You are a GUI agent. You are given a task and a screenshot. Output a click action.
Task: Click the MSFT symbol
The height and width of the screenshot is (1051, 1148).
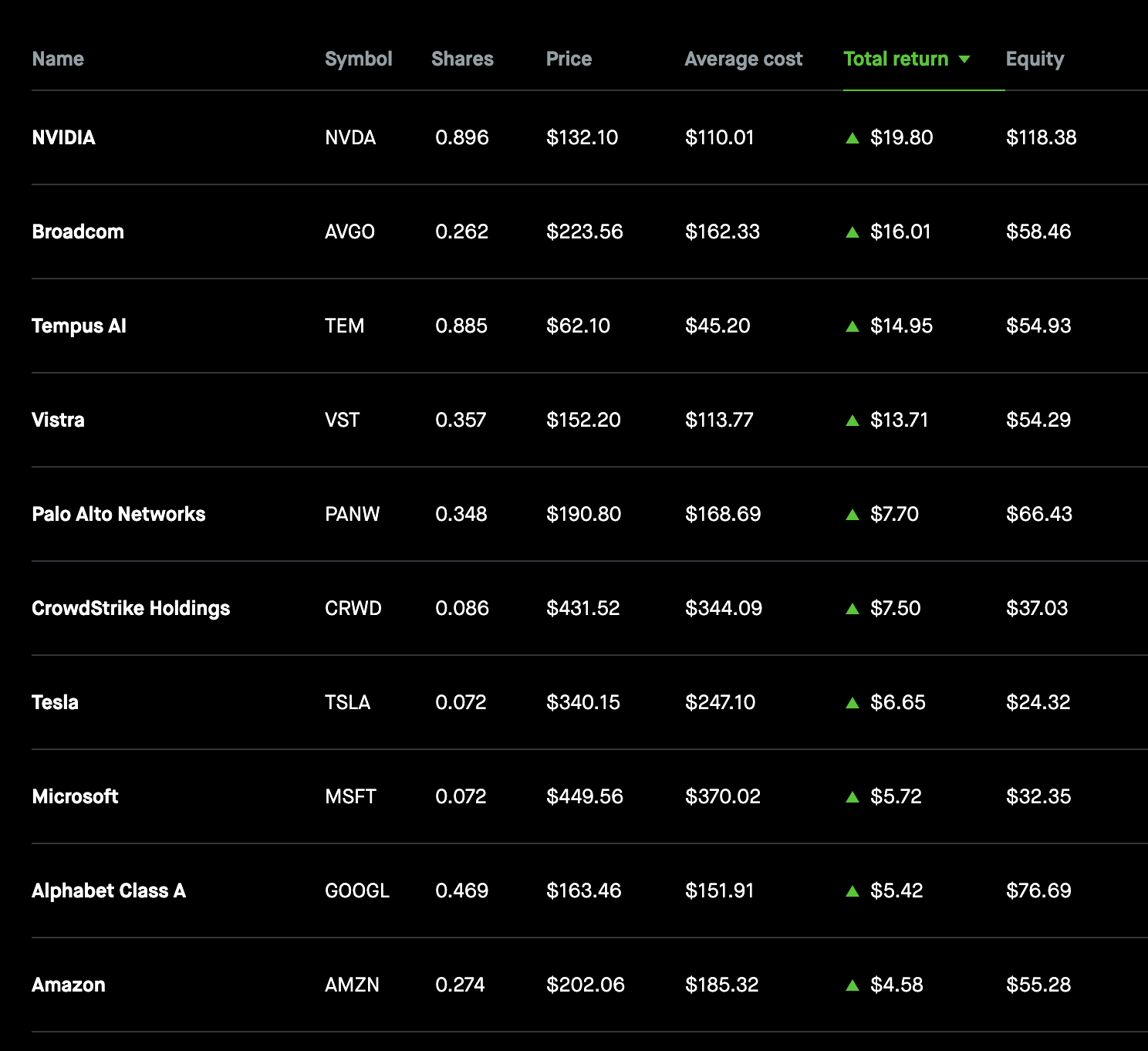[x=350, y=796]
